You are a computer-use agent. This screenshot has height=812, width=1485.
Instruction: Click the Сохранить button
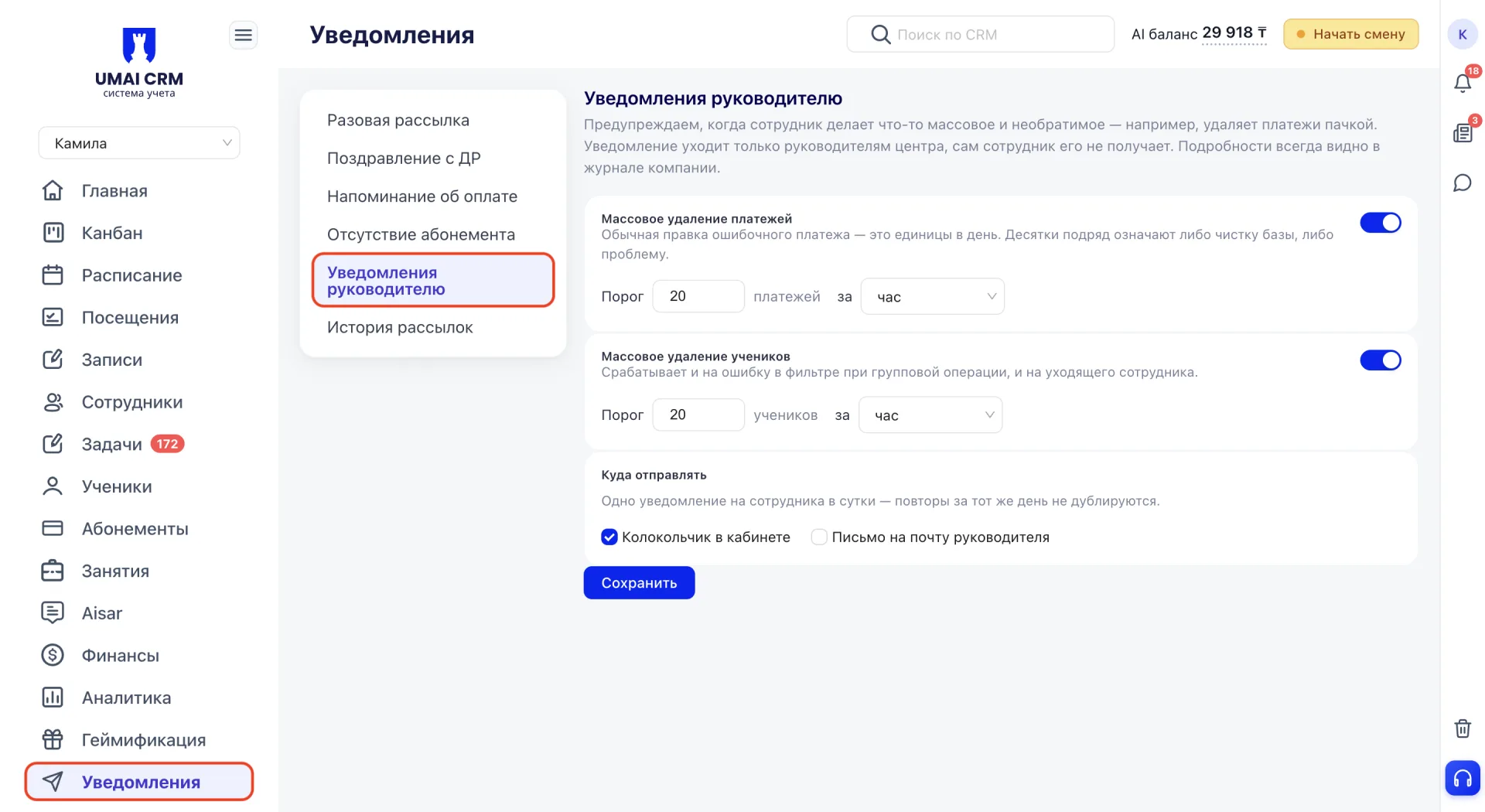coord(639,583)
